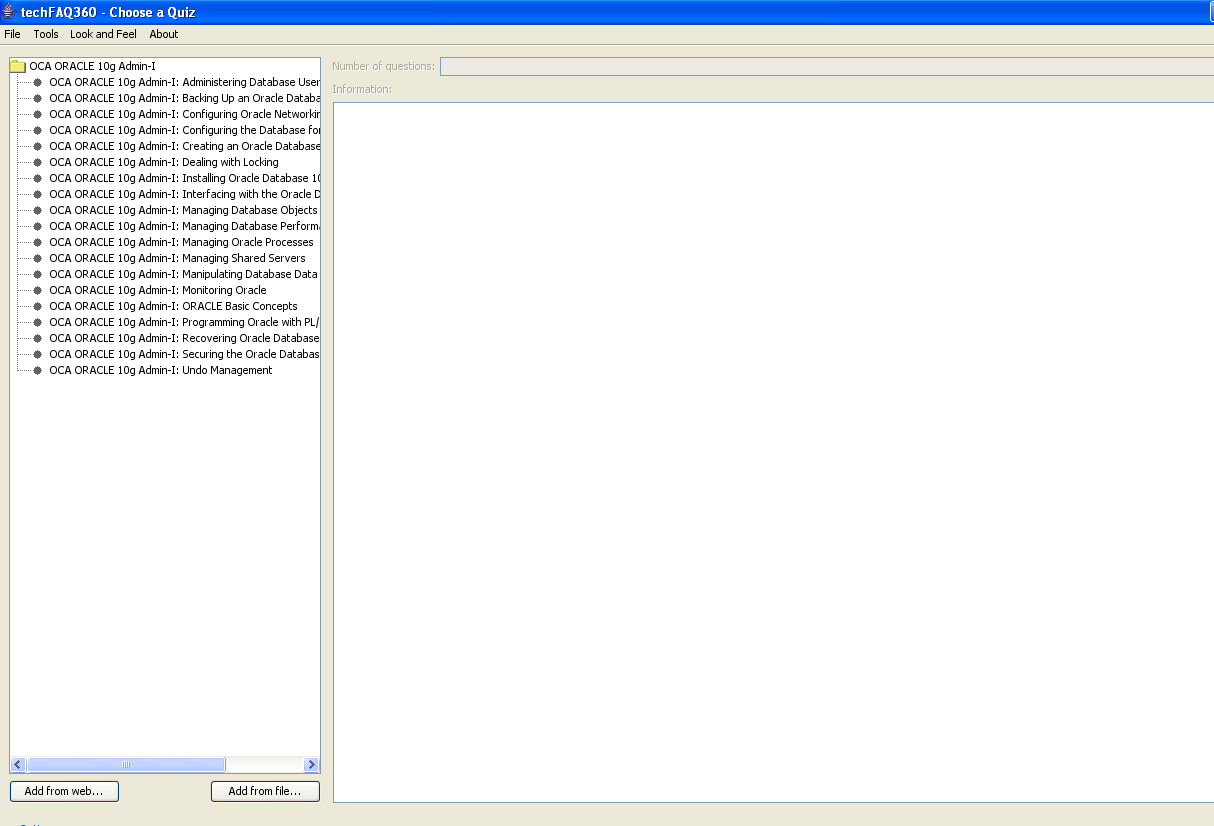Click the bullet icon beside Managing Oracle Processes

pyautogui.click(x=38, y=242)
